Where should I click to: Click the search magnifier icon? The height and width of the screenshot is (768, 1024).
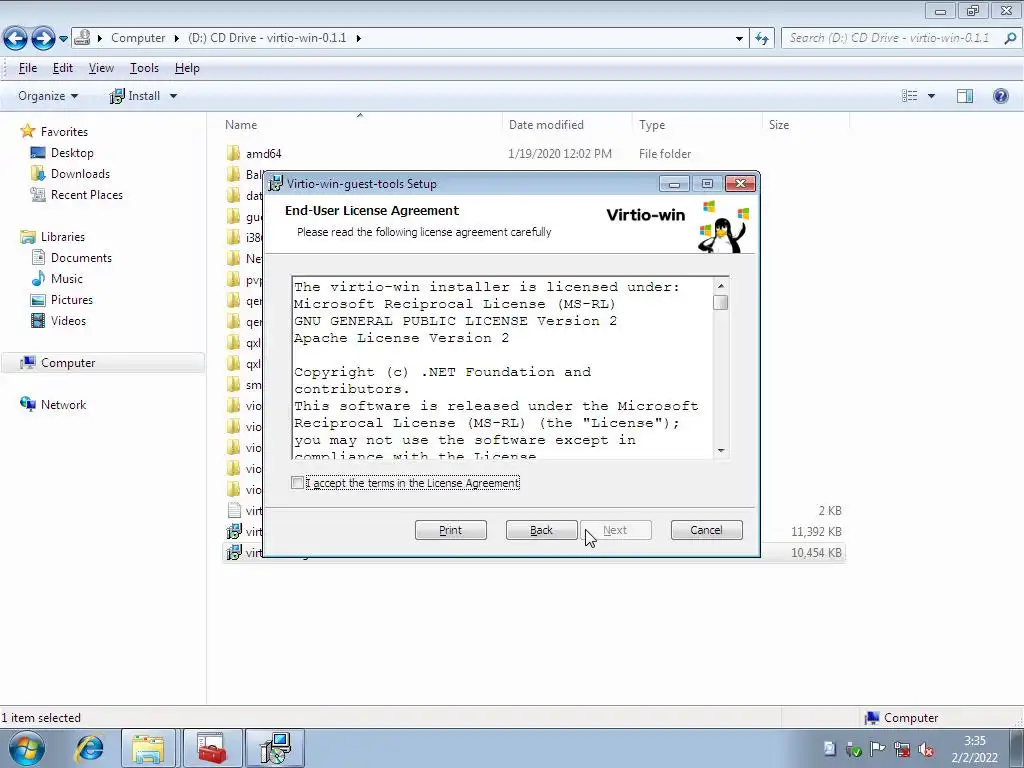pos(1010,38)
